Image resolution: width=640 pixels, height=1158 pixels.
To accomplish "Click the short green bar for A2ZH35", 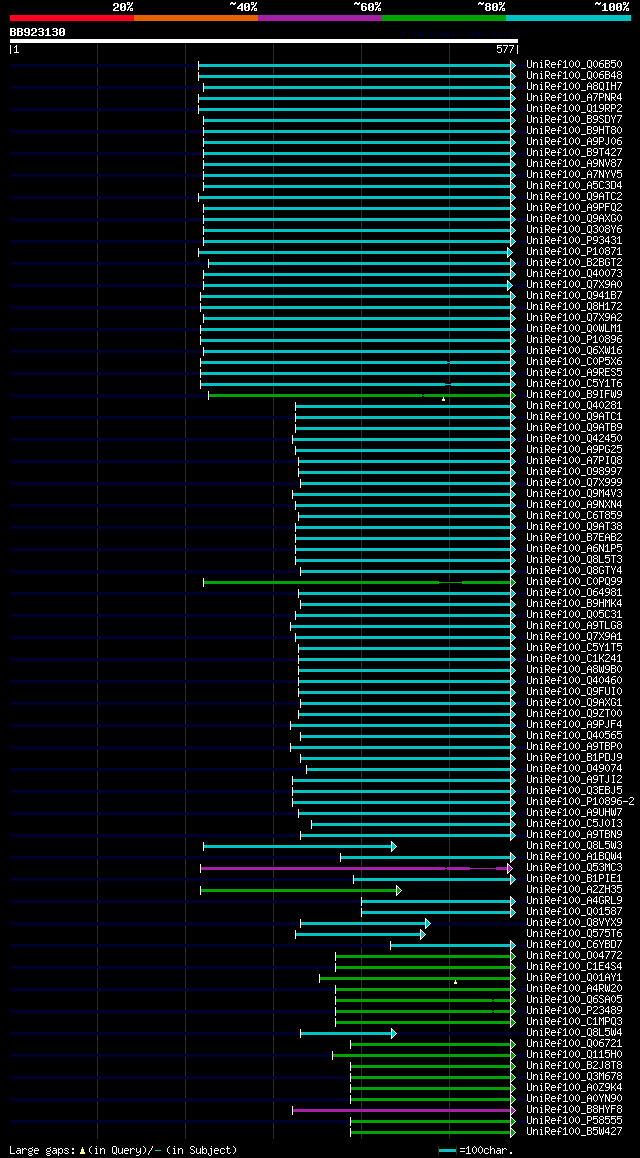I will point(300,891).
